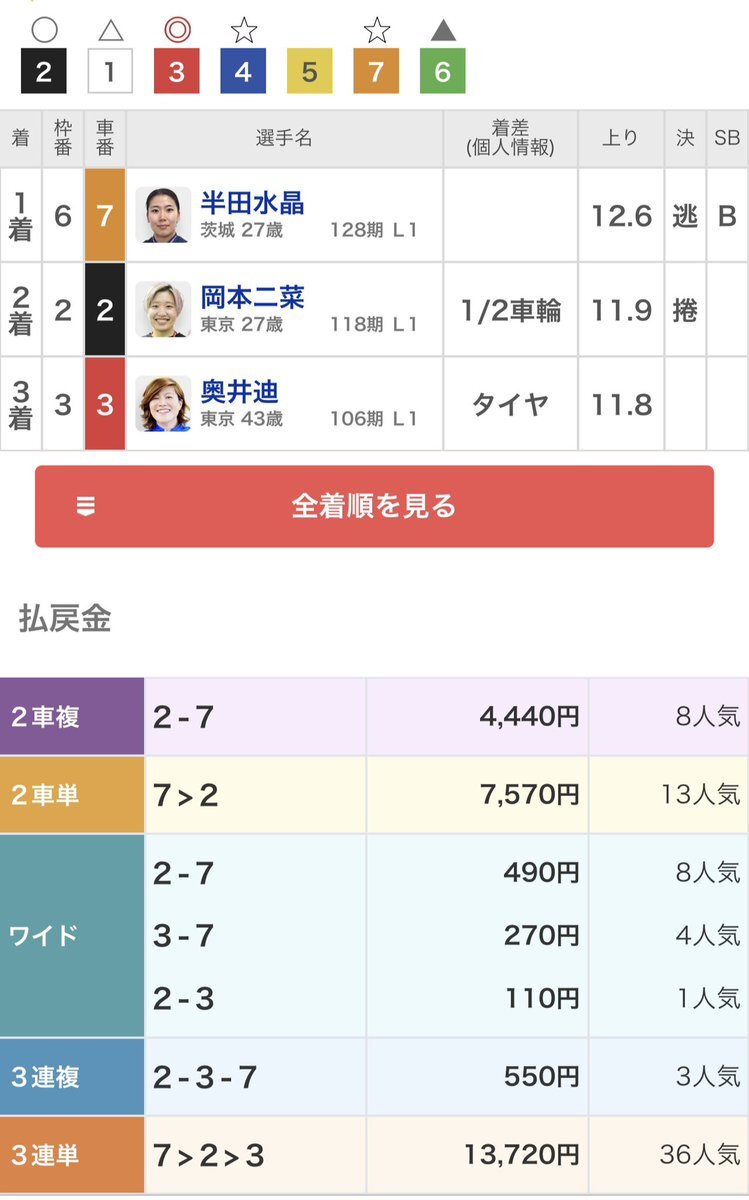
Task: Open 半田水晶 racer profile link
Action: [252, 203]
